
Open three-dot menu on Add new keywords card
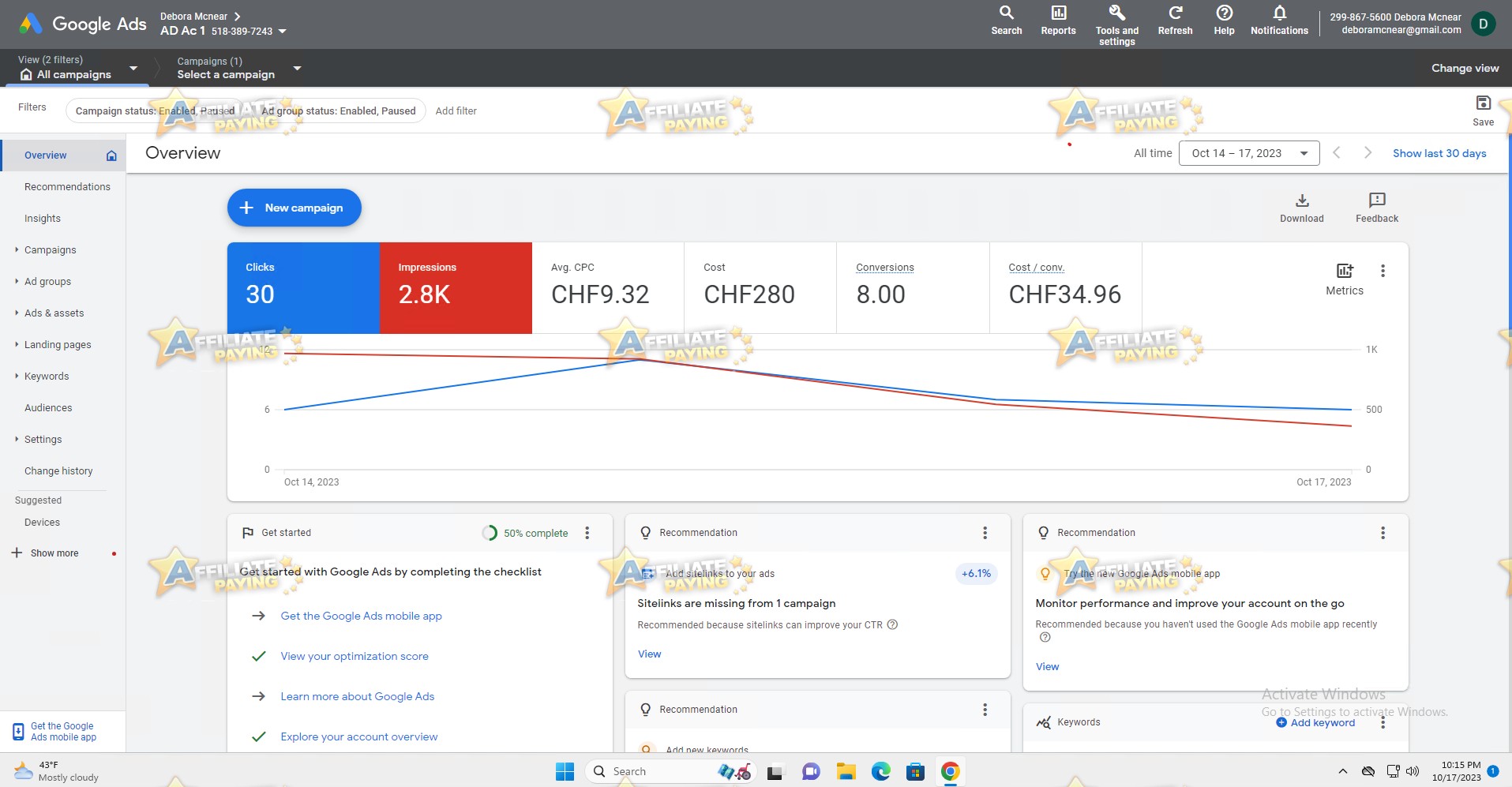pos(985,710)
